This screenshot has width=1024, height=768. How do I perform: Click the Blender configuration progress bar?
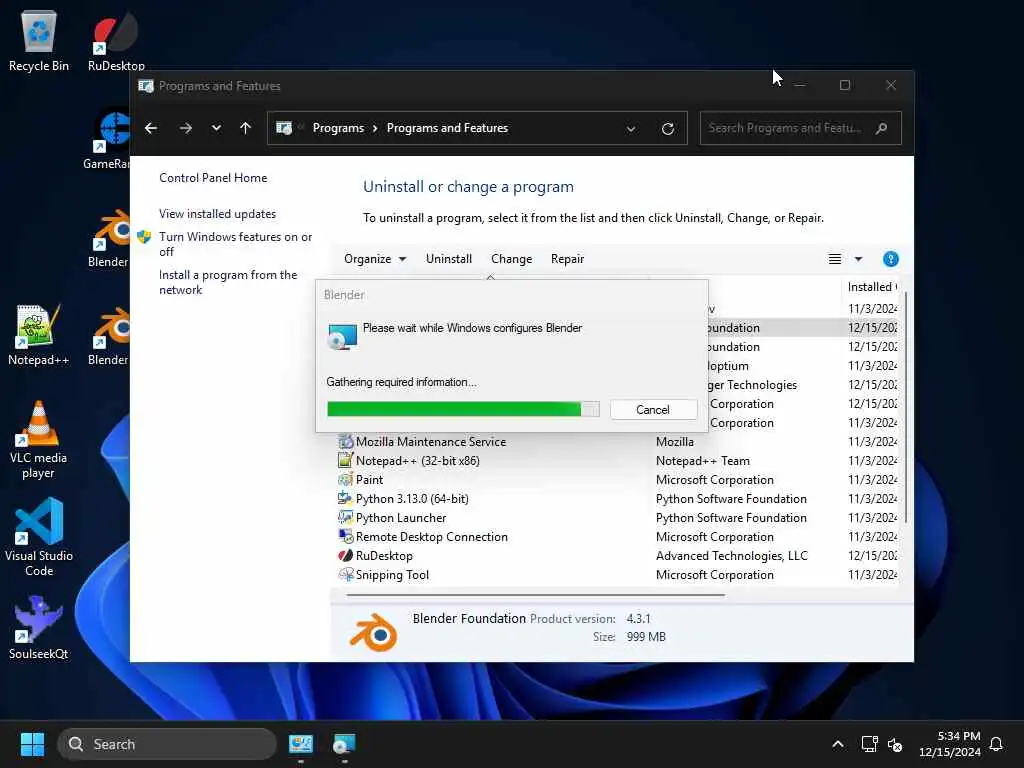[463, 409]
